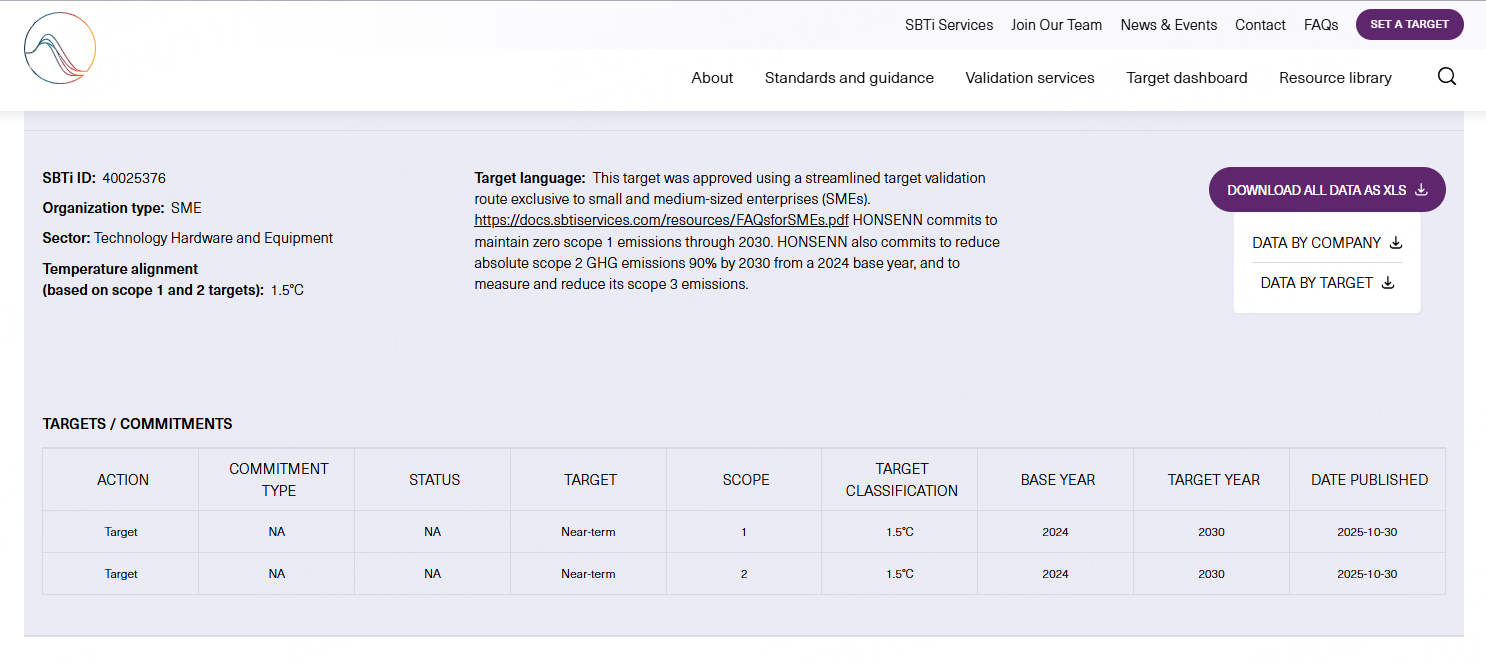Open the search magnifier icon
1486x663 pixels.
point(1446,77)
